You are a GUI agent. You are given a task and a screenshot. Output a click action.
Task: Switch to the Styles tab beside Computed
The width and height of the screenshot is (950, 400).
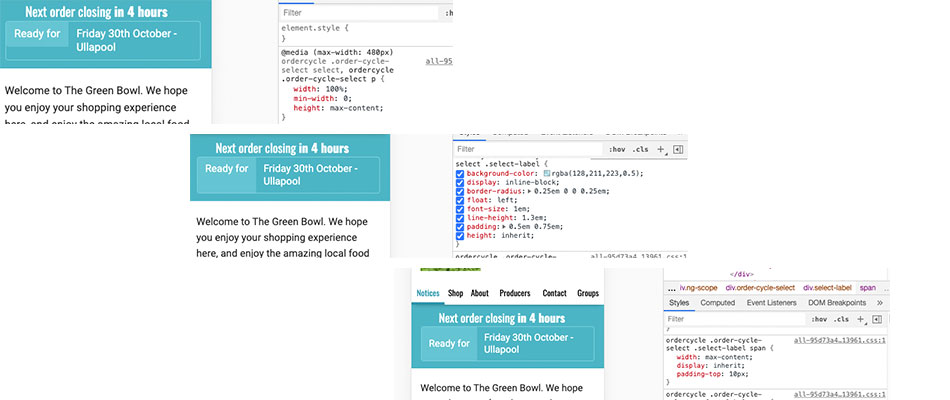(679, 302)
